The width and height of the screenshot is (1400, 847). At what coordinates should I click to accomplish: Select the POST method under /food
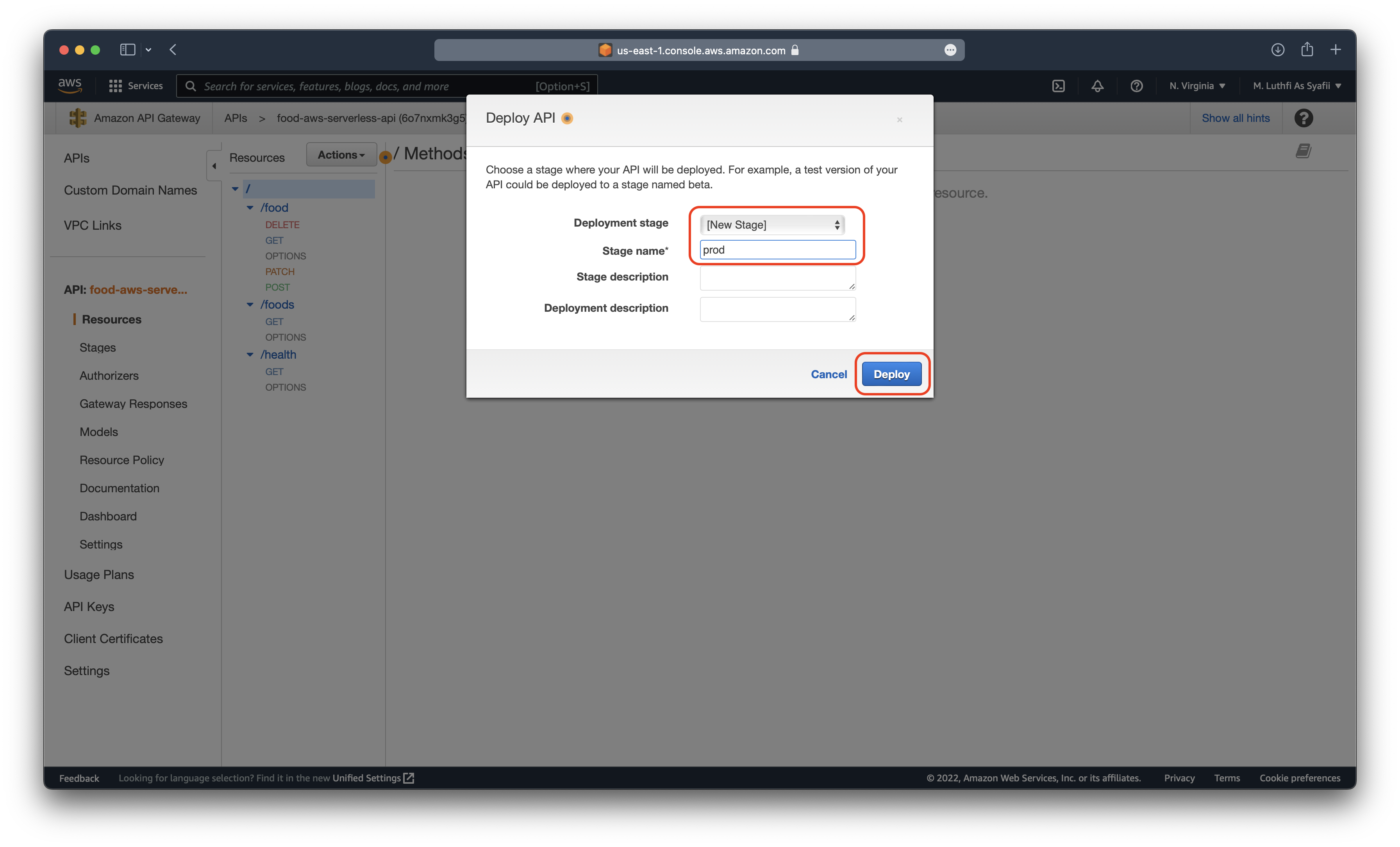coord(277,287)
